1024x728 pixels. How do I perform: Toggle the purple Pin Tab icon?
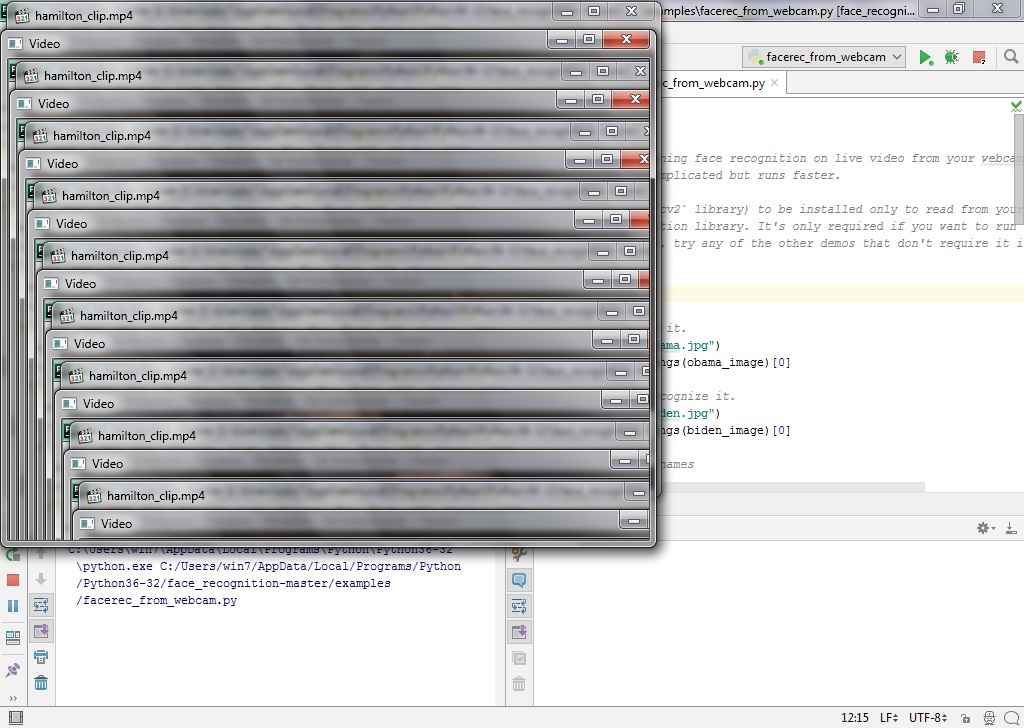click(13, 670)
